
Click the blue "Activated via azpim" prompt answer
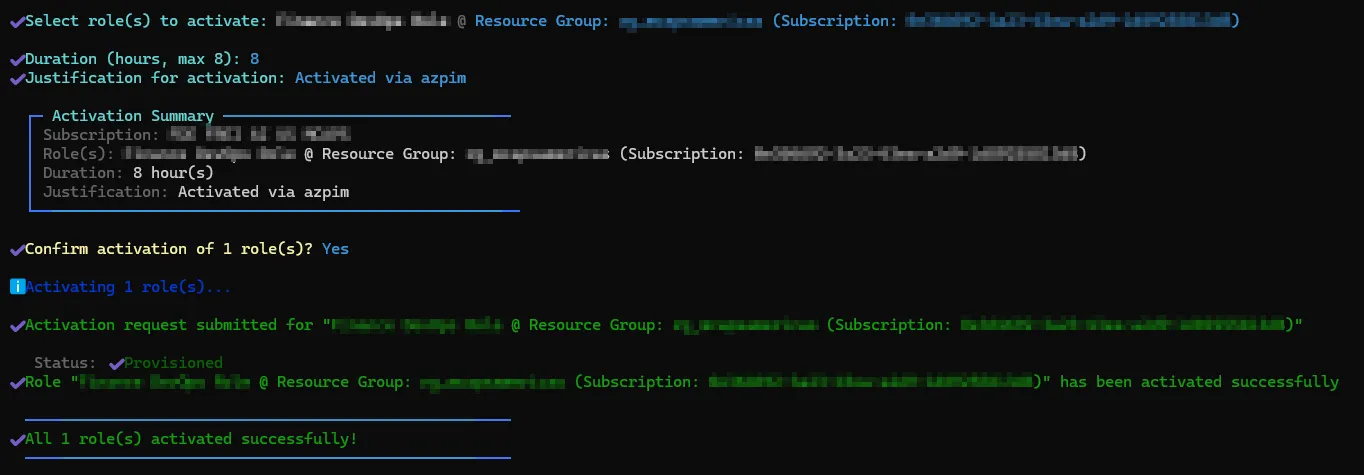point(380,78)
